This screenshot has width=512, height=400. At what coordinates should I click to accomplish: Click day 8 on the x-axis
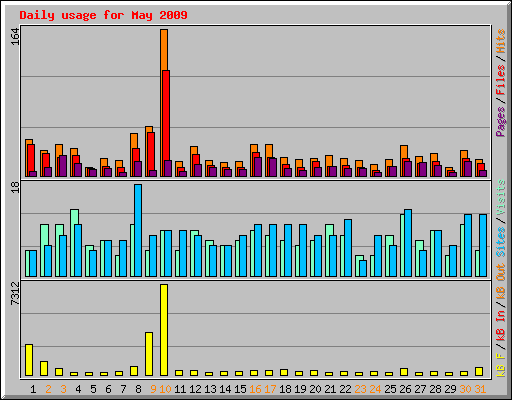click(x=138, y=389)
